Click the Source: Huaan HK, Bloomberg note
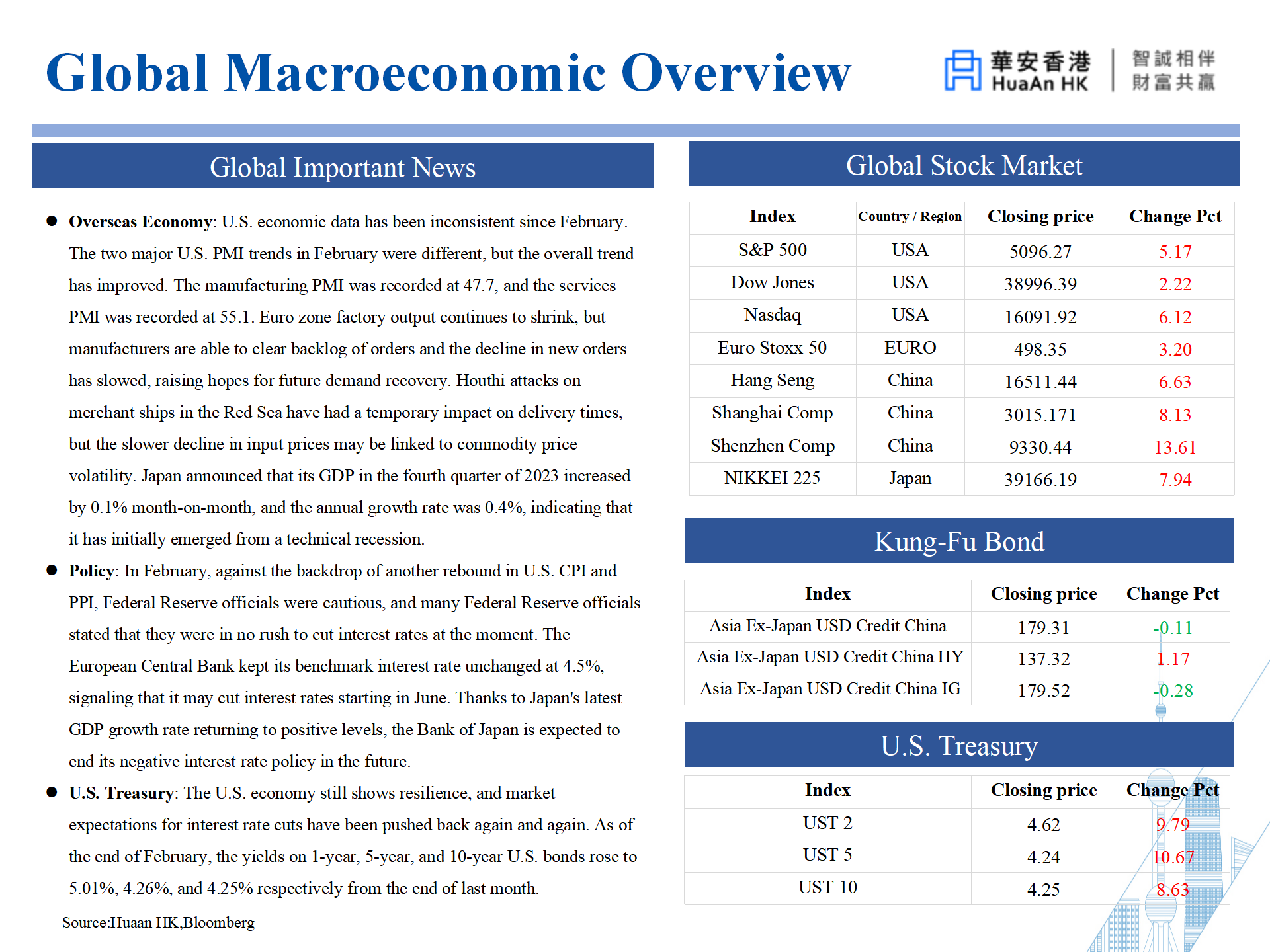Image resolution: width=1270 pixels, height=952 pixels. [158, 922]
